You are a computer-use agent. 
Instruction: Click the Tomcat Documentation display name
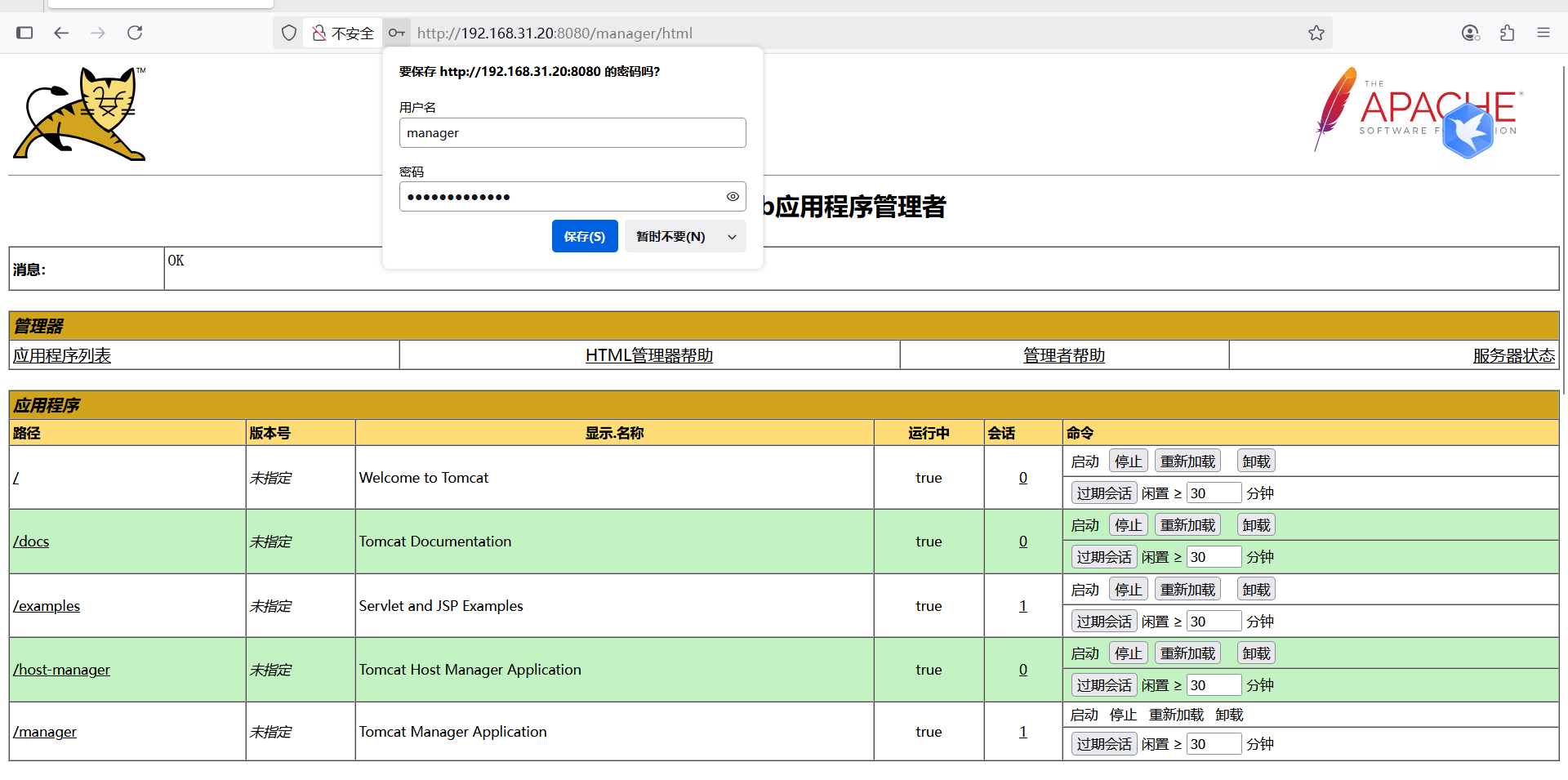[435, 542]
